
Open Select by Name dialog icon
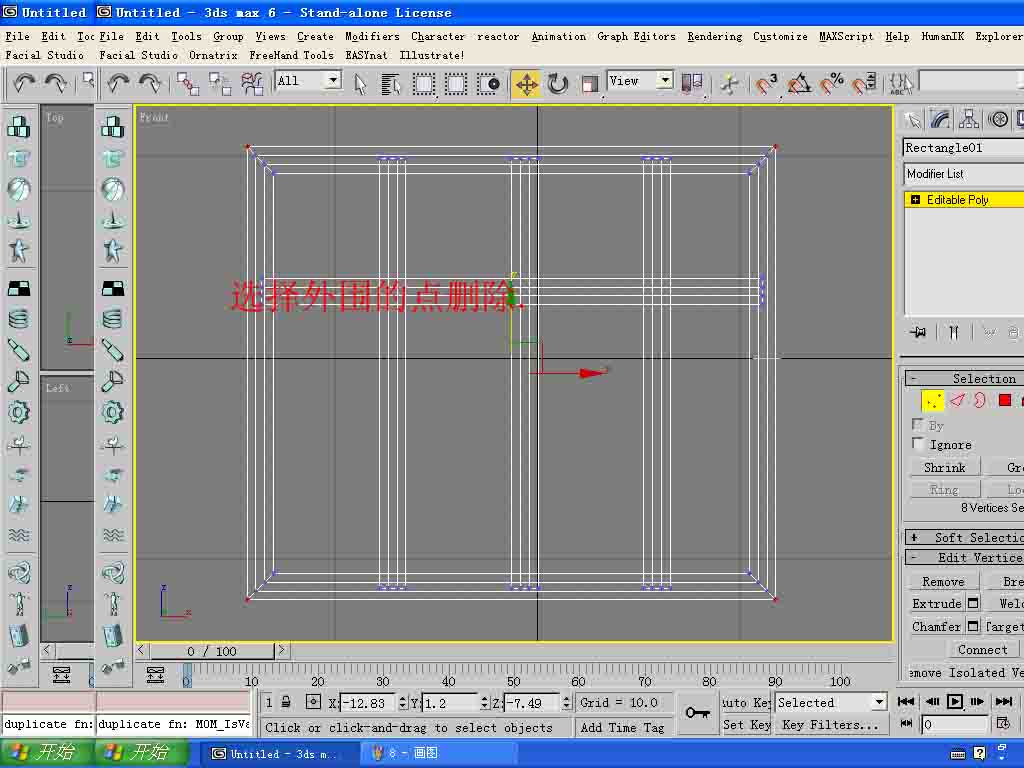pyautogui.click(x=391, y=84)
